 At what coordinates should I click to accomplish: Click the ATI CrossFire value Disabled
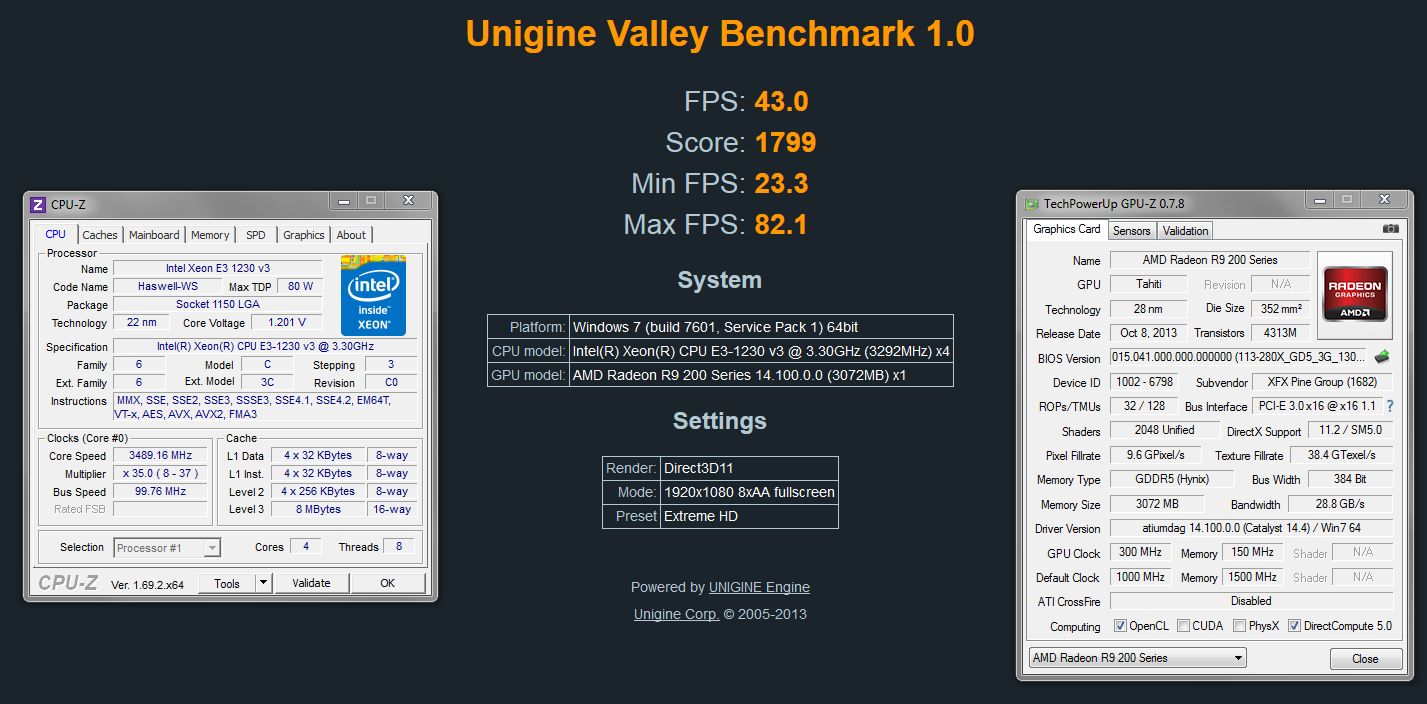[1251, 601]
